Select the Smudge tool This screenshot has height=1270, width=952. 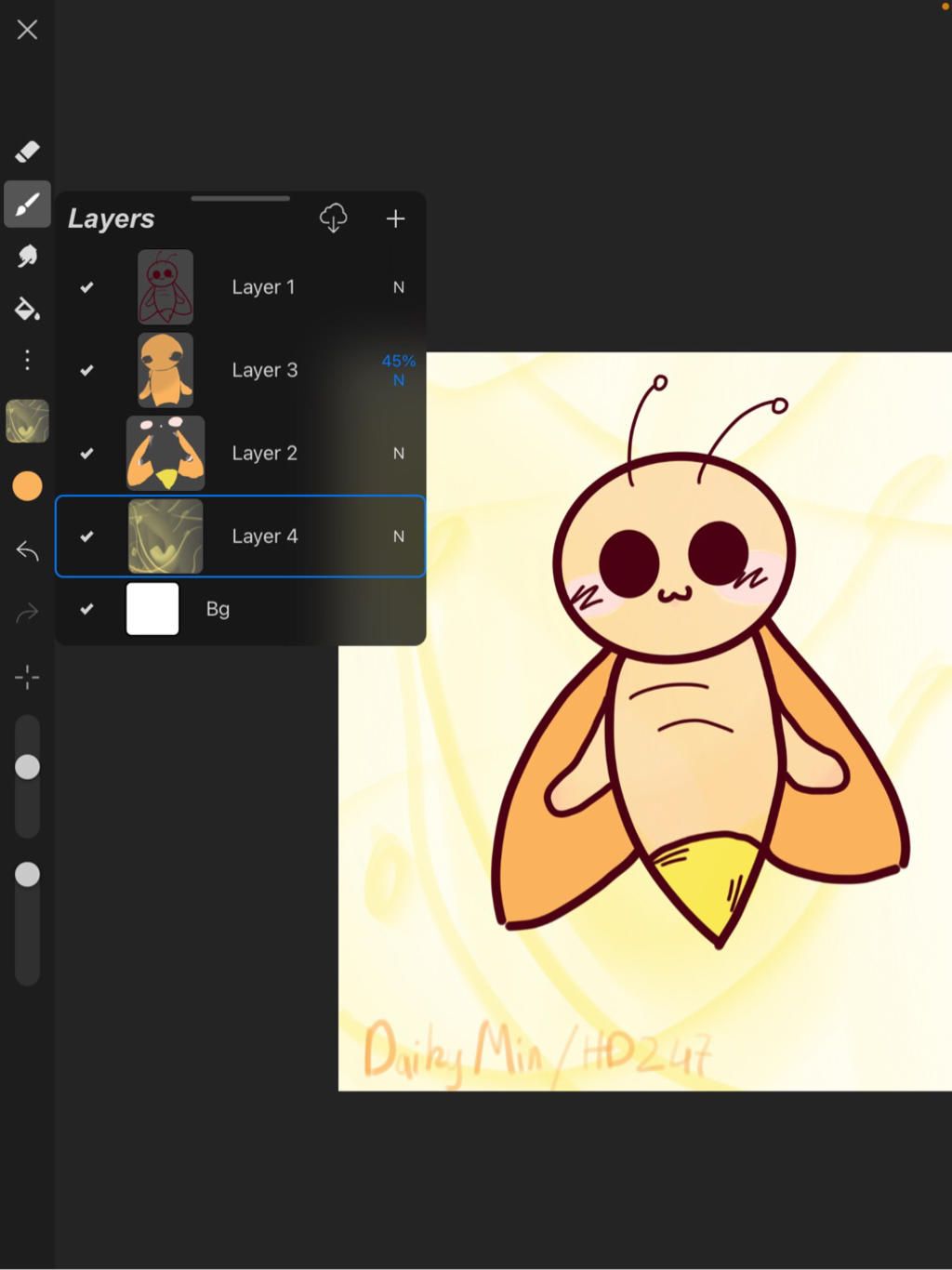click(x=27, y=256)
